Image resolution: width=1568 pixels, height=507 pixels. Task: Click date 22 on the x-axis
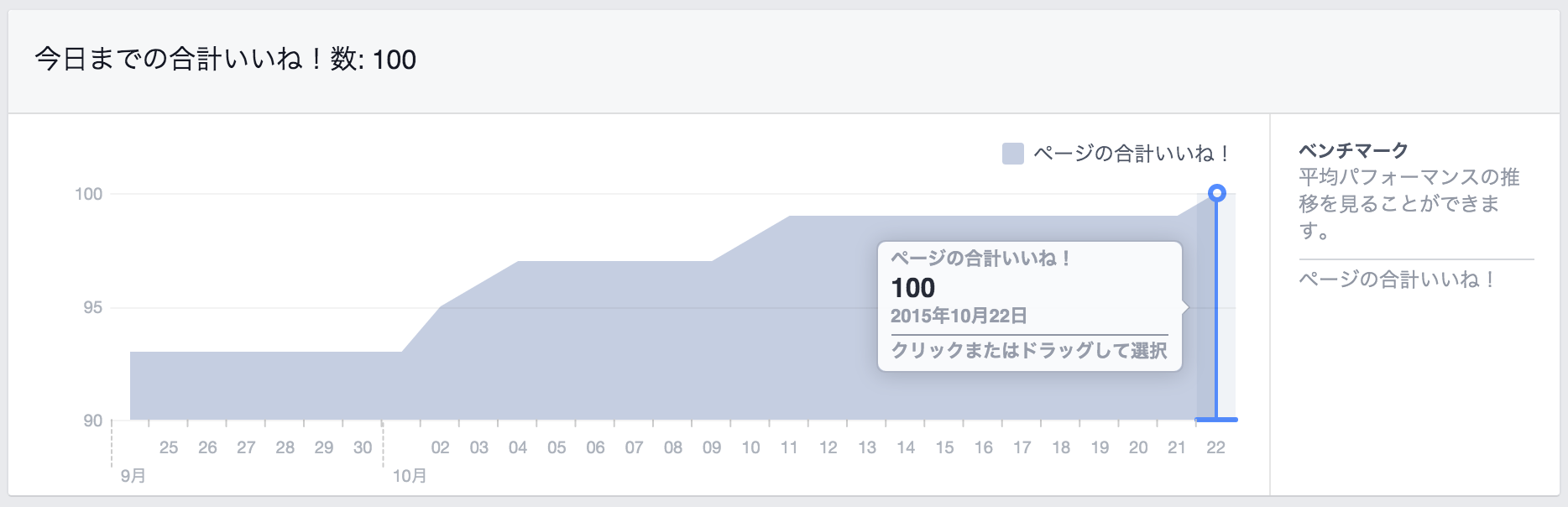click(1216, 447)
